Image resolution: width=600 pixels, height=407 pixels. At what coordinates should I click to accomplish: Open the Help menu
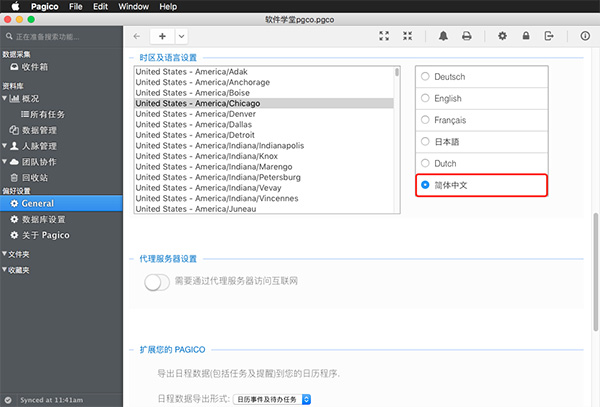(168, 7)
